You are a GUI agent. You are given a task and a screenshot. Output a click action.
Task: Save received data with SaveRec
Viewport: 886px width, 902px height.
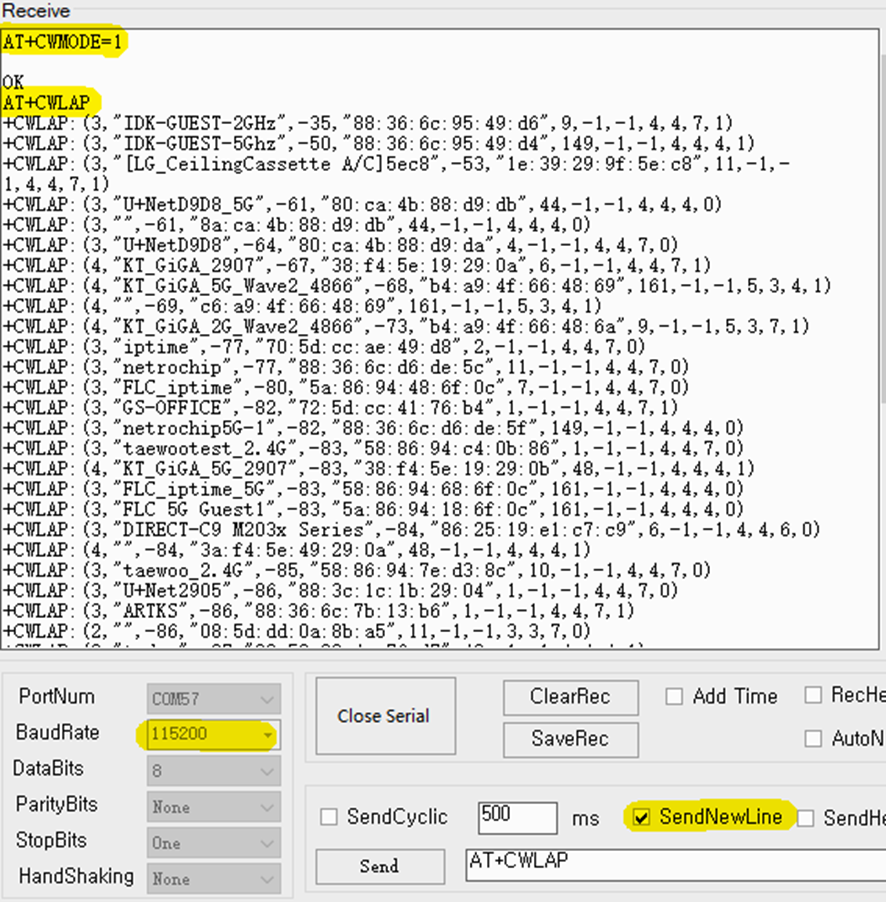click(570, 739)
